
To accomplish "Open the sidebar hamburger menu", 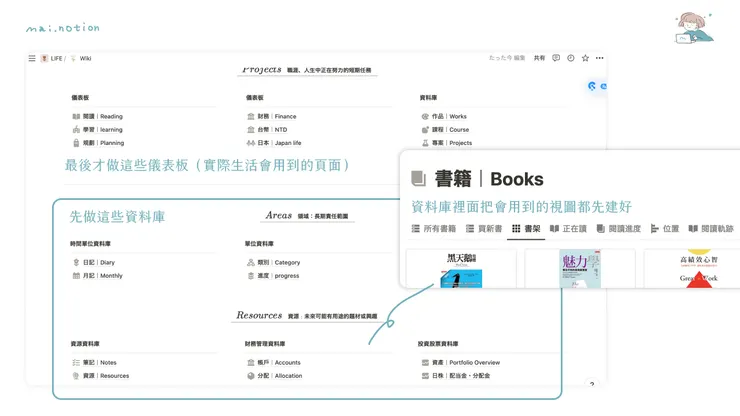I will click(x=32, y=59).
